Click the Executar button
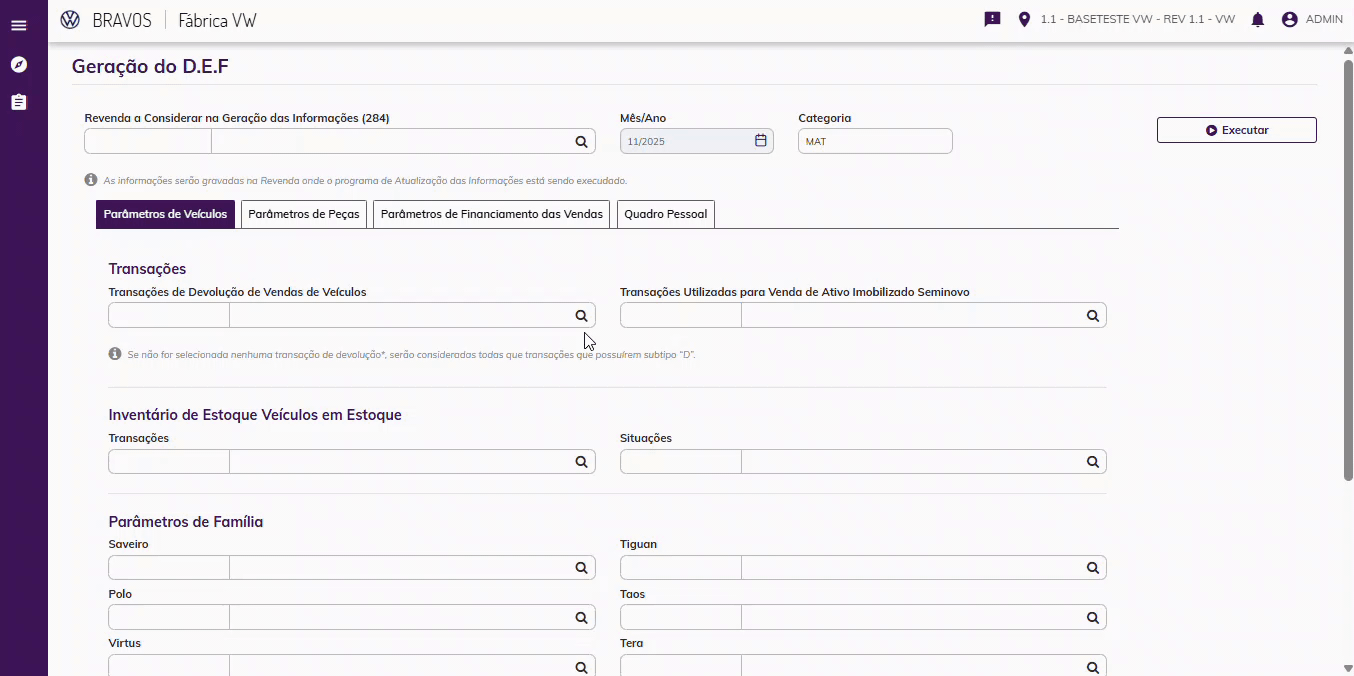 coord(1236,130)
